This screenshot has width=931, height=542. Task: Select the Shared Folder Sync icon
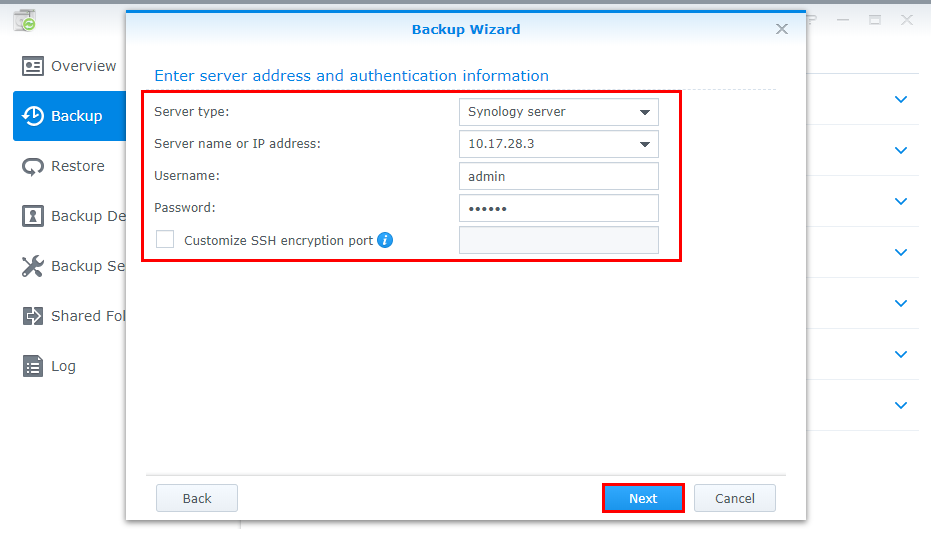coord(33,316)
